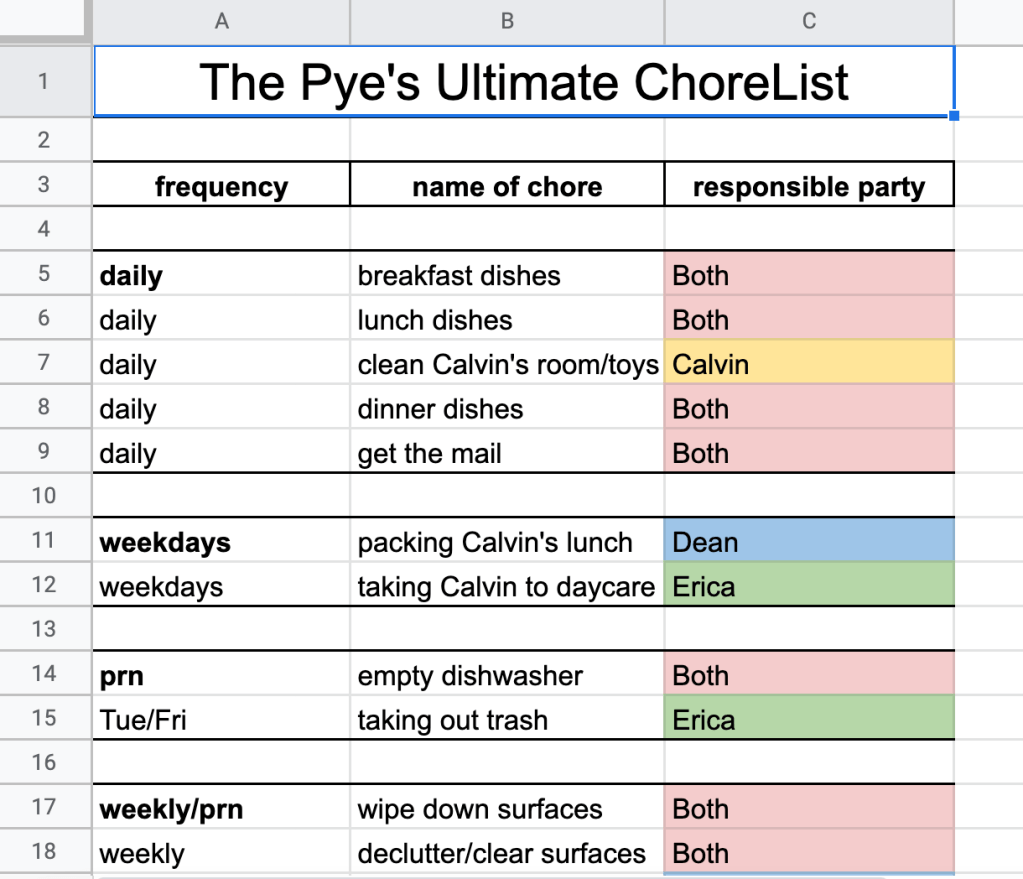Select column A header
1023x879 pixels.
(221, 21)
